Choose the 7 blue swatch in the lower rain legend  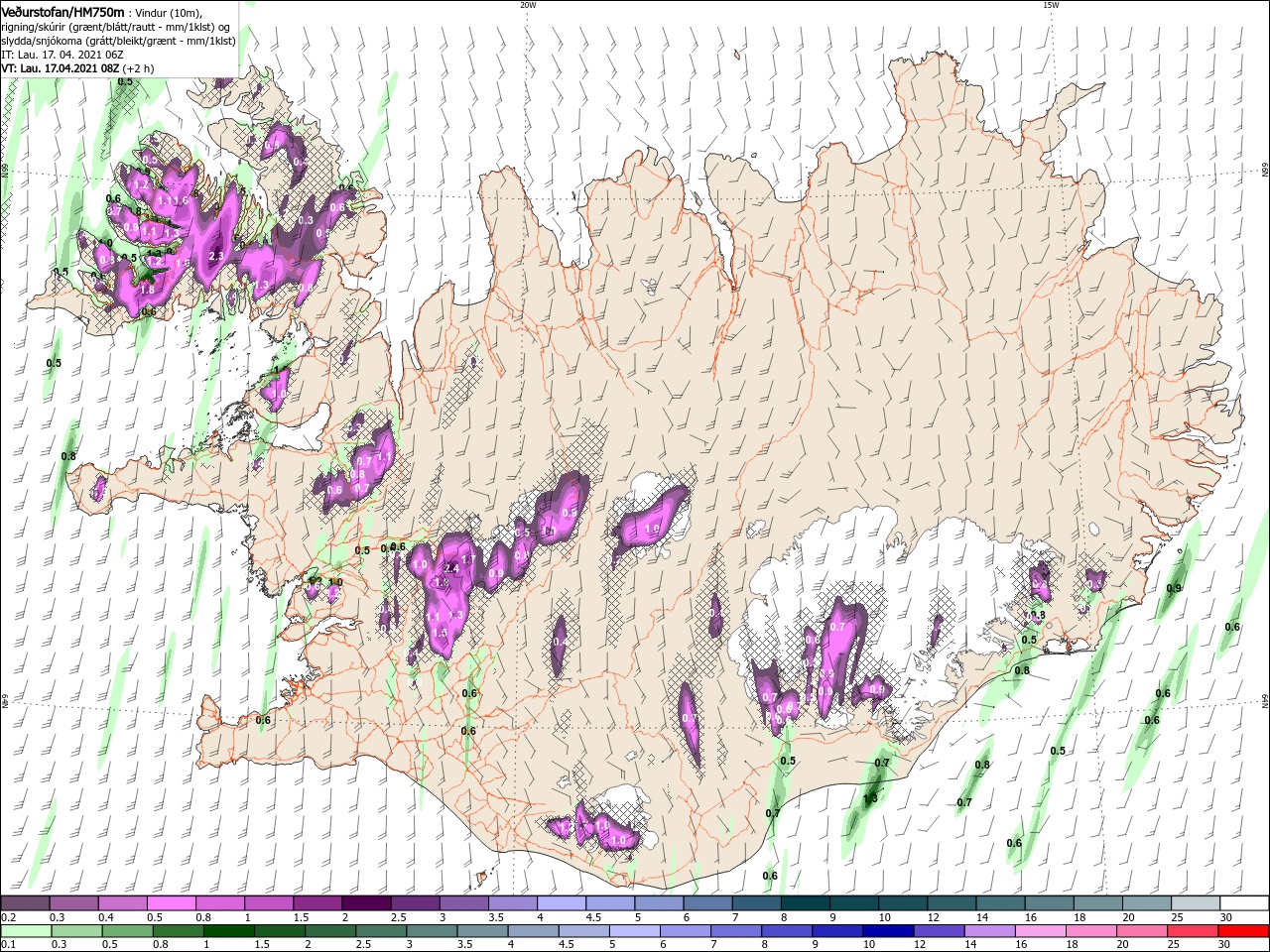pos(735,931)
